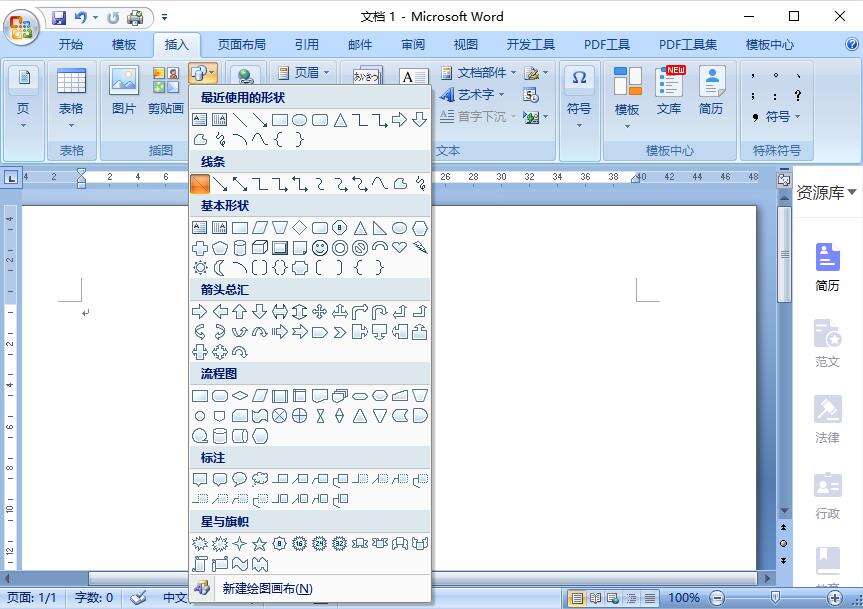This screenshot has height=609, width=863.
Task: Select the Smiley Face in 基本形状
Action: (320, 248)
